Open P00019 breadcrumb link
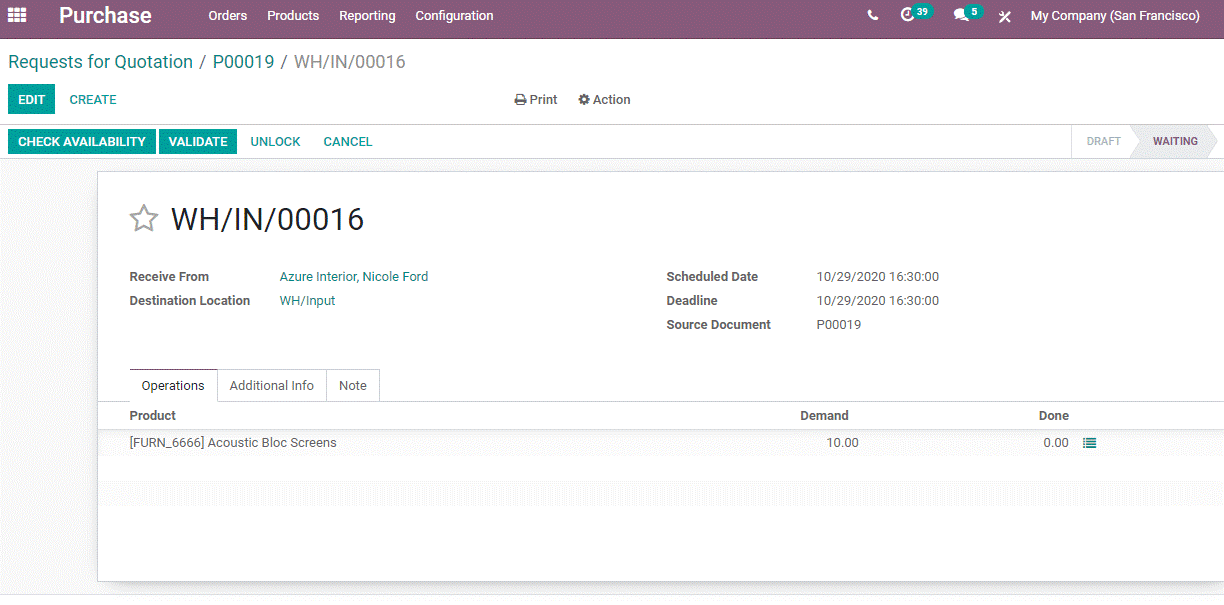 [243, 62]
